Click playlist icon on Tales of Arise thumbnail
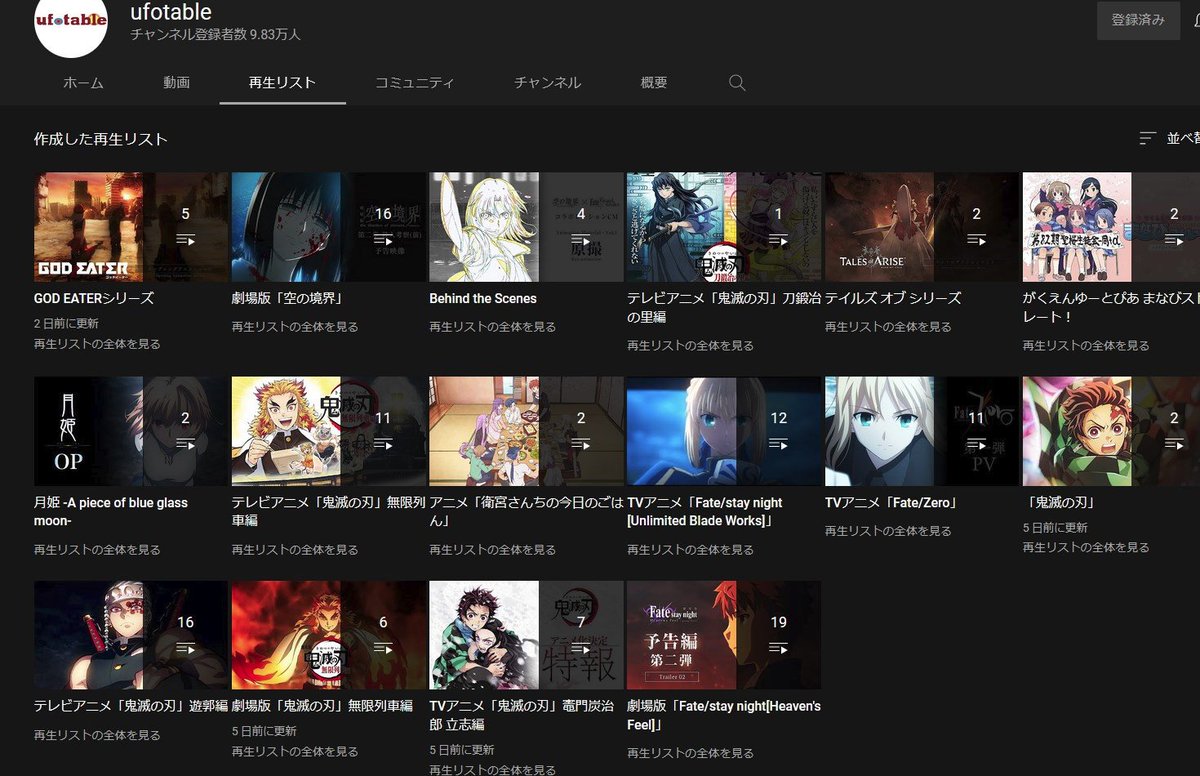Viewport: 1200px width, 776px height. (x=976, y=240)
